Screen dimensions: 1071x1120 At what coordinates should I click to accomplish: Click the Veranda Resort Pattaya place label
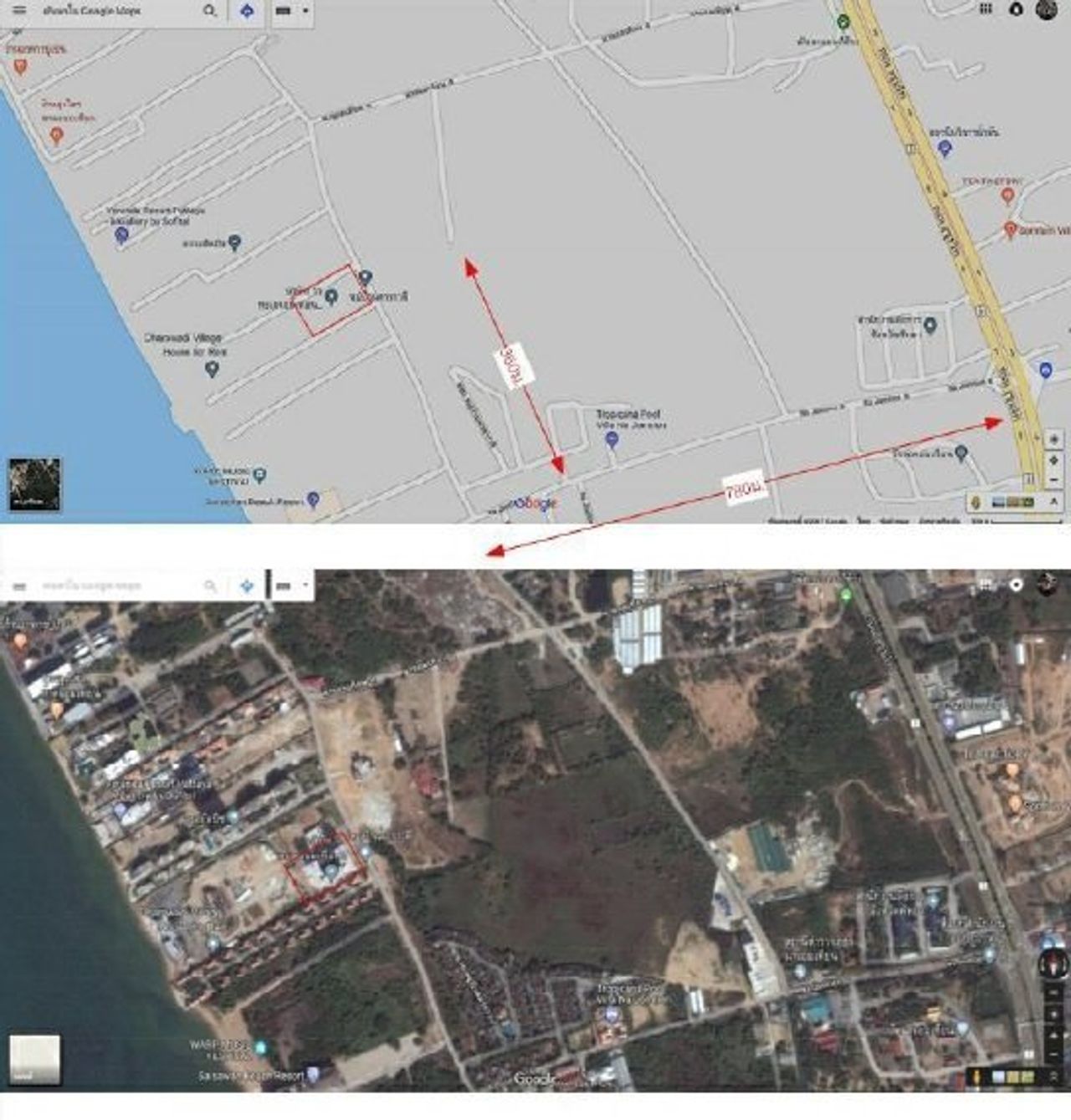tap(156, 216)
